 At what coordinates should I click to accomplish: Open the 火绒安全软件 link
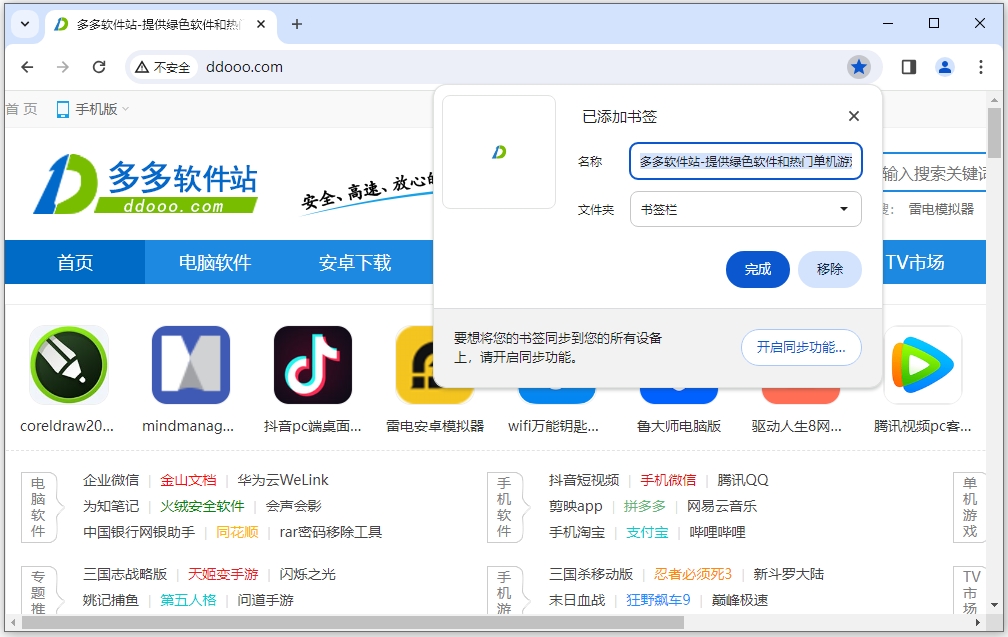pyautogui.click(x=202, y=507)
